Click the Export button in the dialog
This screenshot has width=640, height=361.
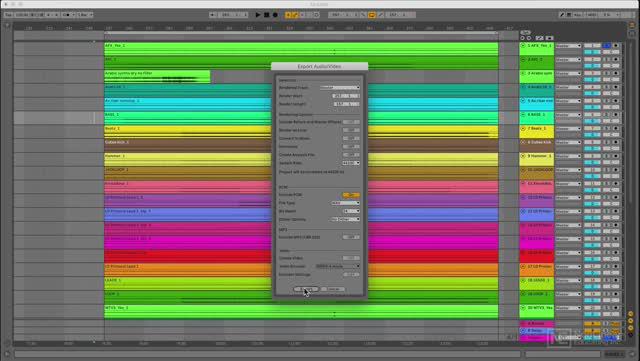click(306, 289)
